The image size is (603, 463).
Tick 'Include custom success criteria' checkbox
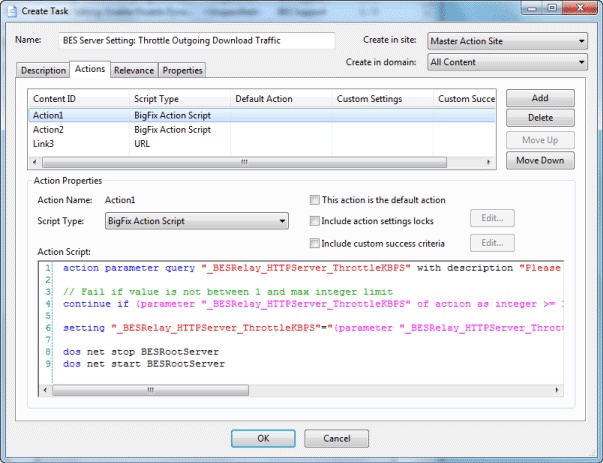click(315, 243)
